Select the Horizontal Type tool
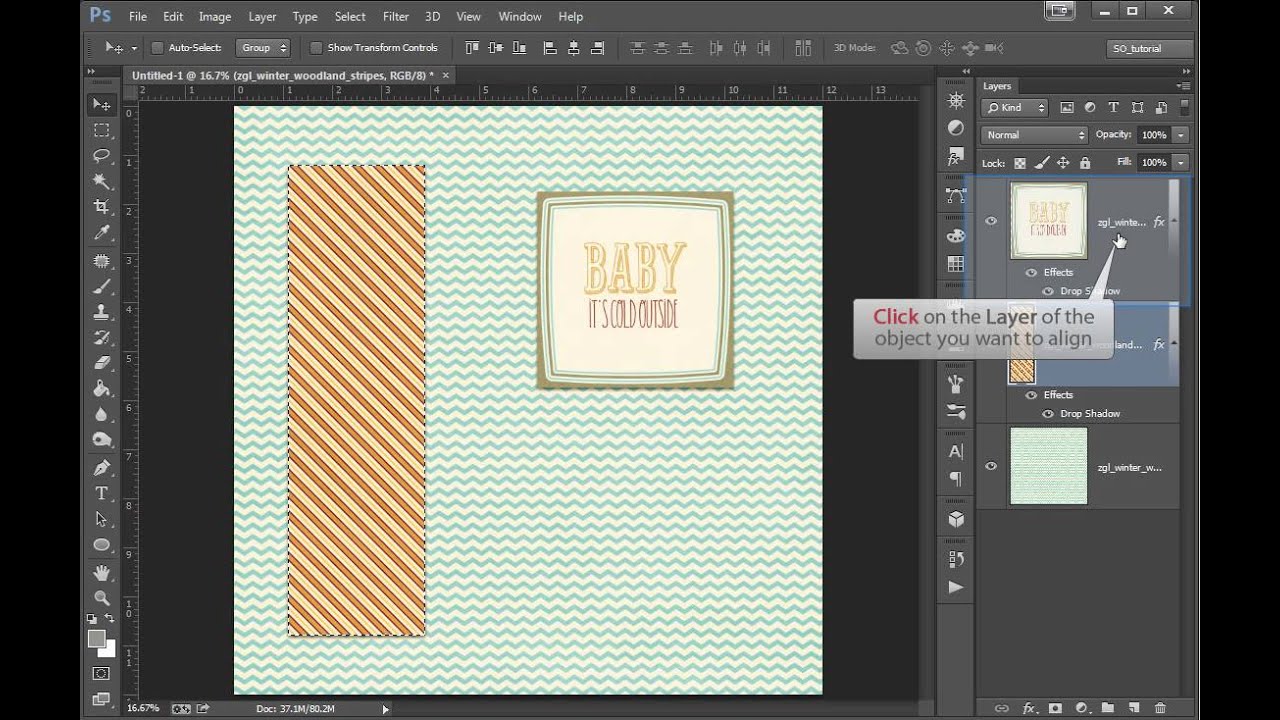Image resolution: width=1280 pixels, height=720 pixels. coord(101,493)
